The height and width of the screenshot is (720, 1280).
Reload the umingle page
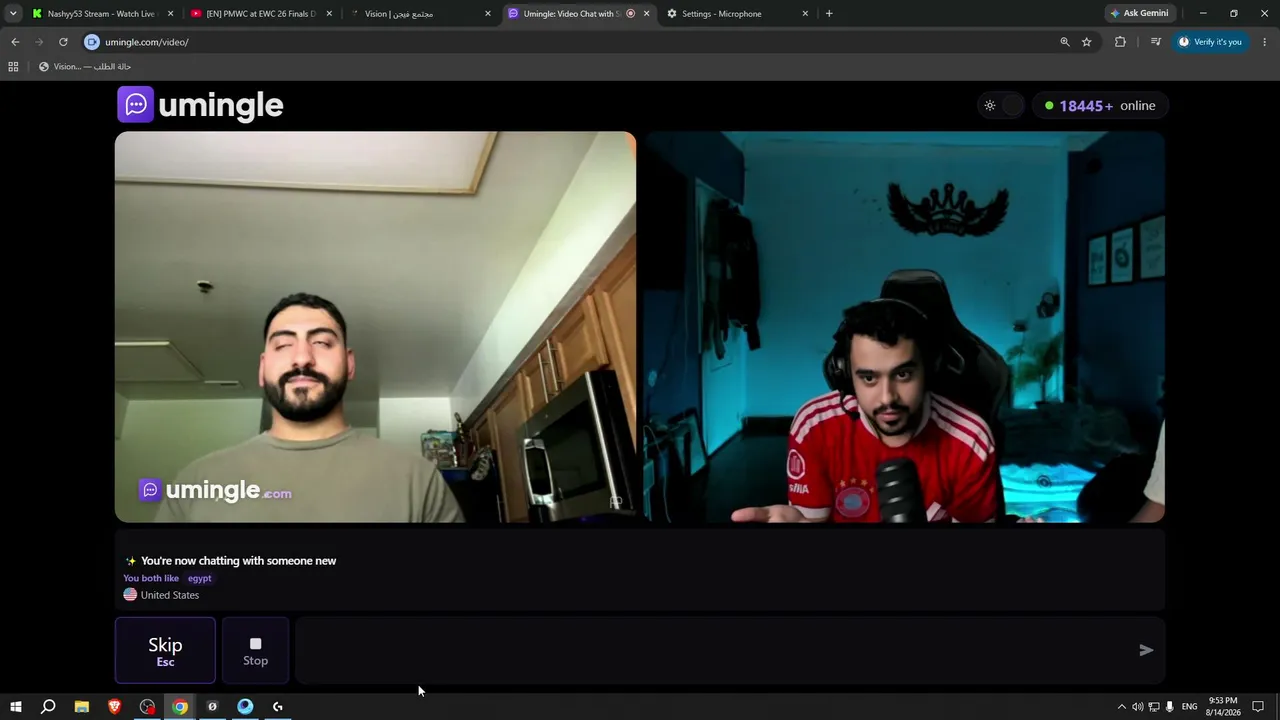(x=63, y=42)
